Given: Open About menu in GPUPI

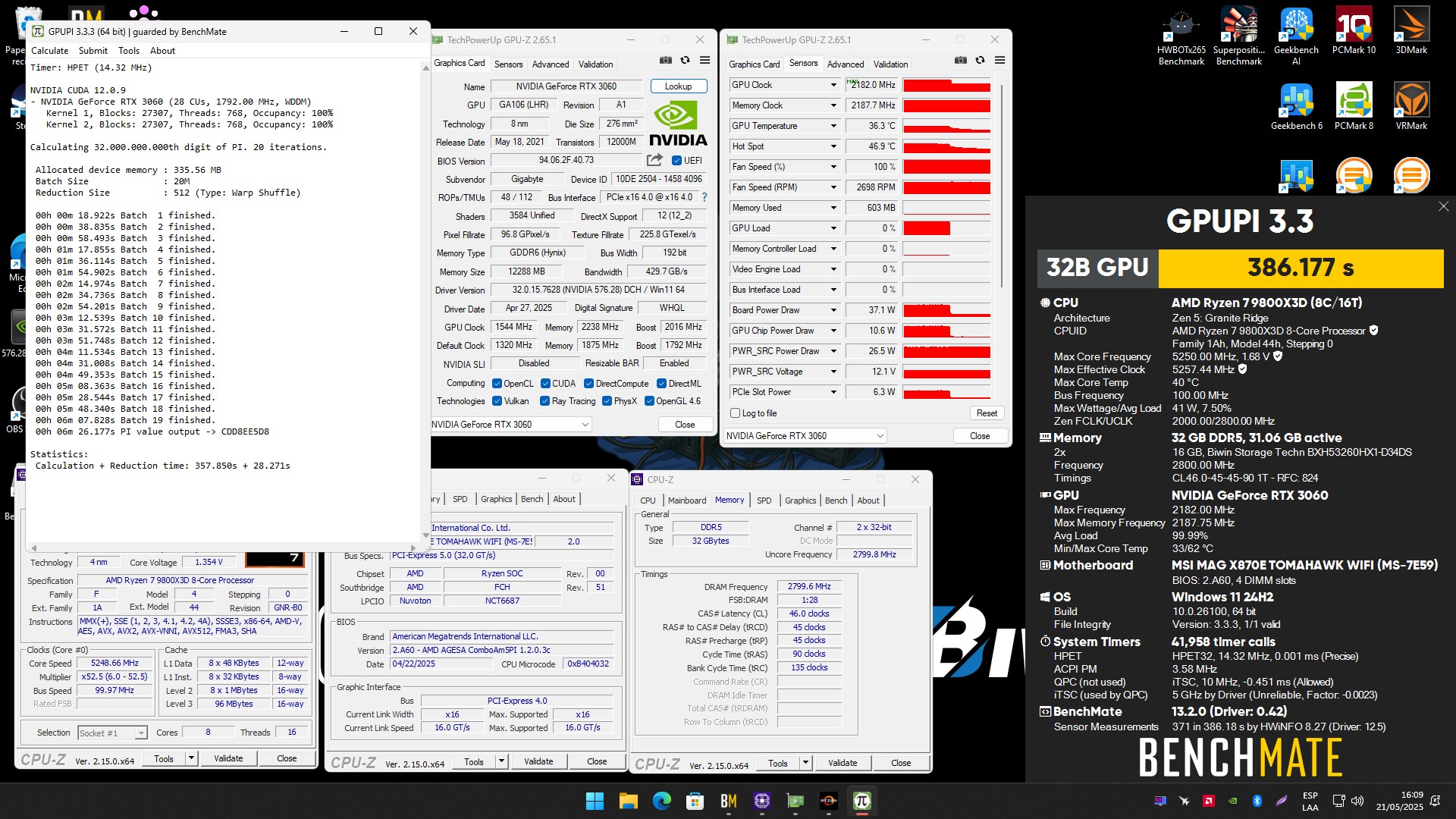Looking at the screenshot, I should (162, 51).
